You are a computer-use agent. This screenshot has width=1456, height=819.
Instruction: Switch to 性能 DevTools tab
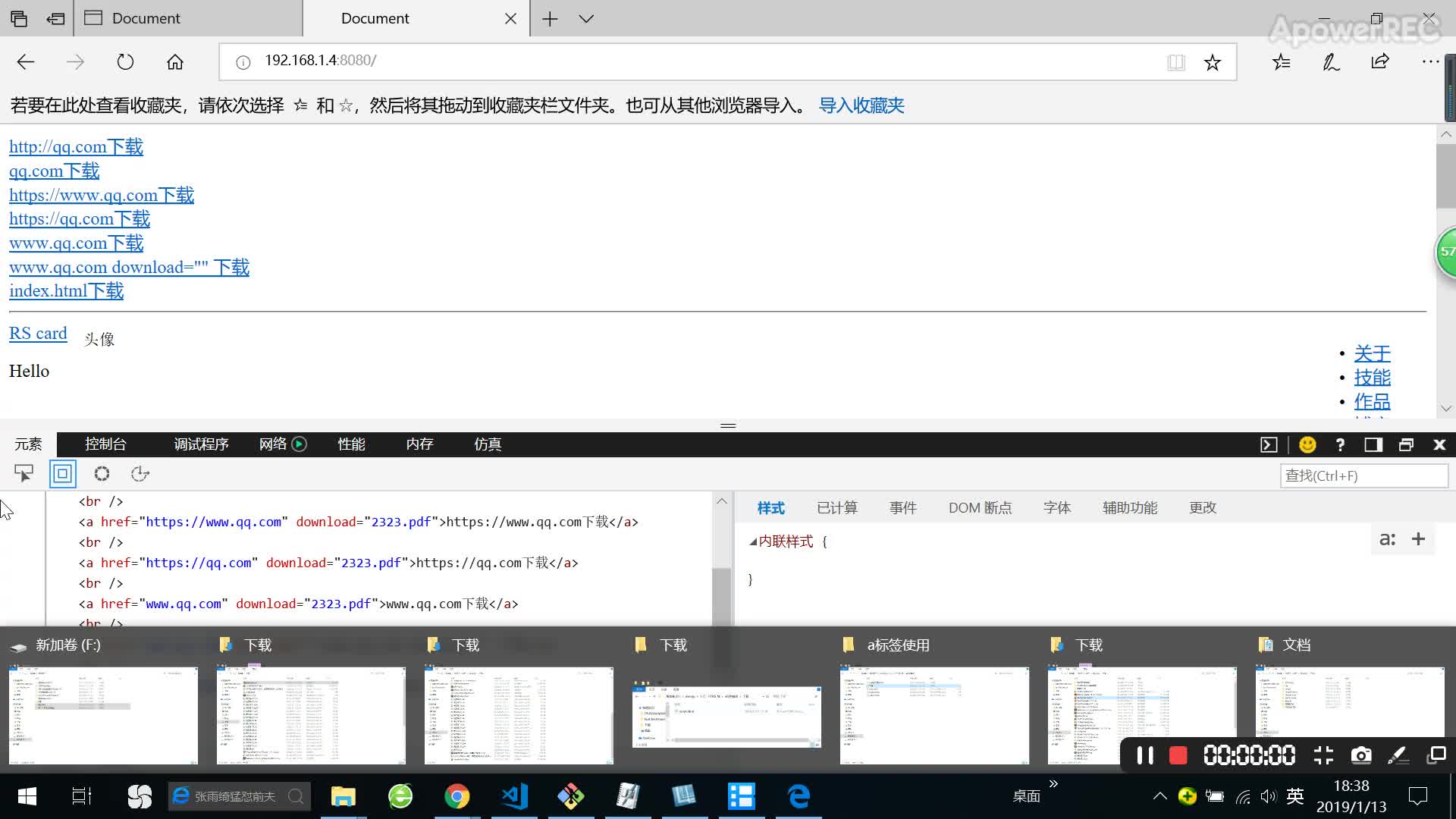[351, 444]
